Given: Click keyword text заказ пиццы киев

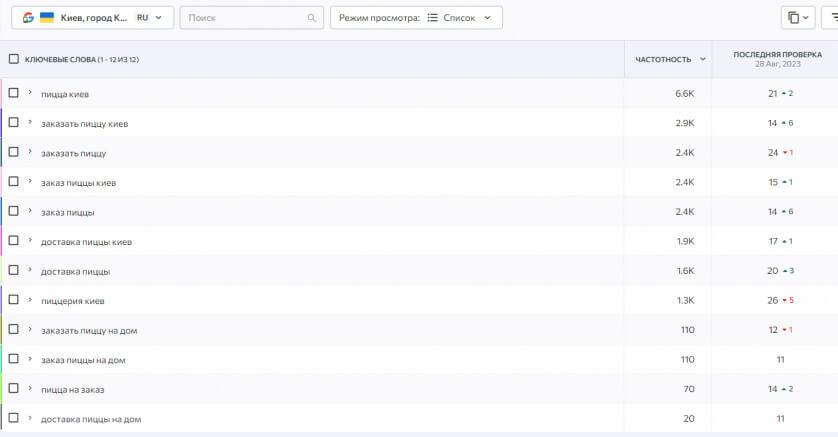Looking at the screenshot, I should (x=79, y=183).
